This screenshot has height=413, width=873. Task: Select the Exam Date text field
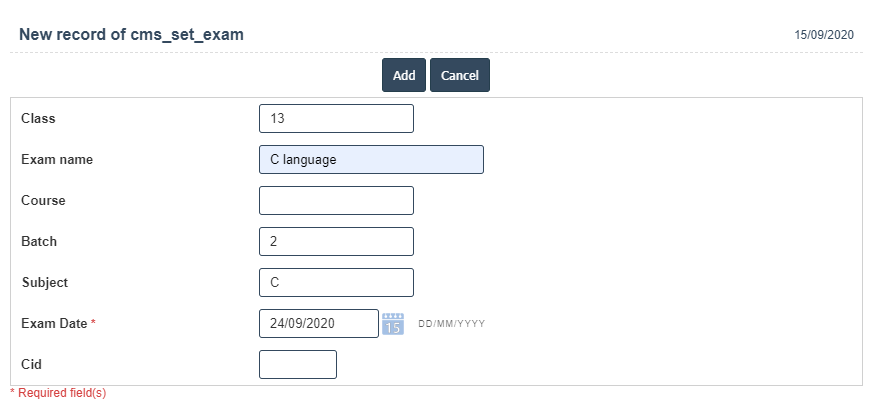(x=319, y=324)
